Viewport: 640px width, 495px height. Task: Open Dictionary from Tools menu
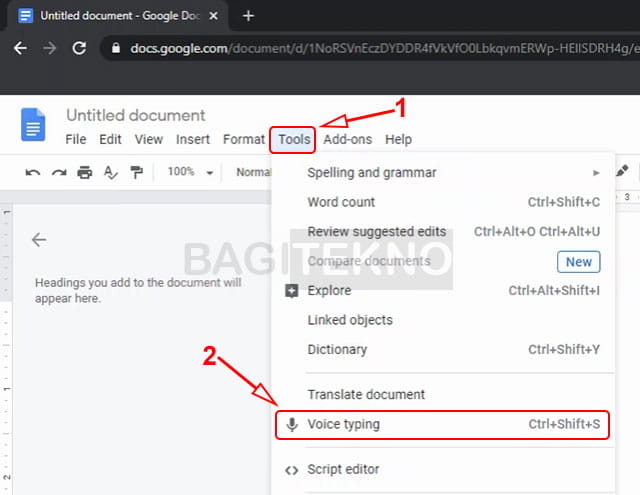click(x=443, y=350)
